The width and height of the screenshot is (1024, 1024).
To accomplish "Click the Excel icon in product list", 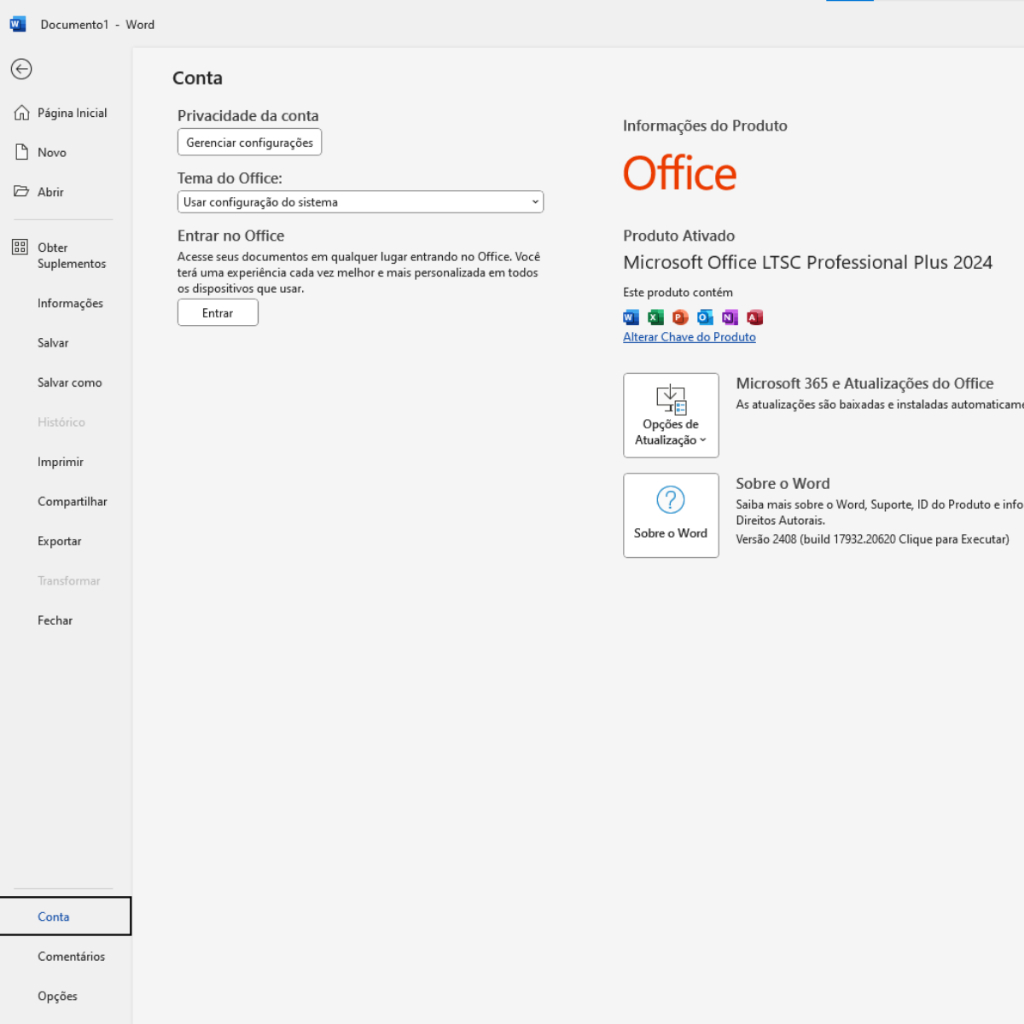I will [656, 317].
